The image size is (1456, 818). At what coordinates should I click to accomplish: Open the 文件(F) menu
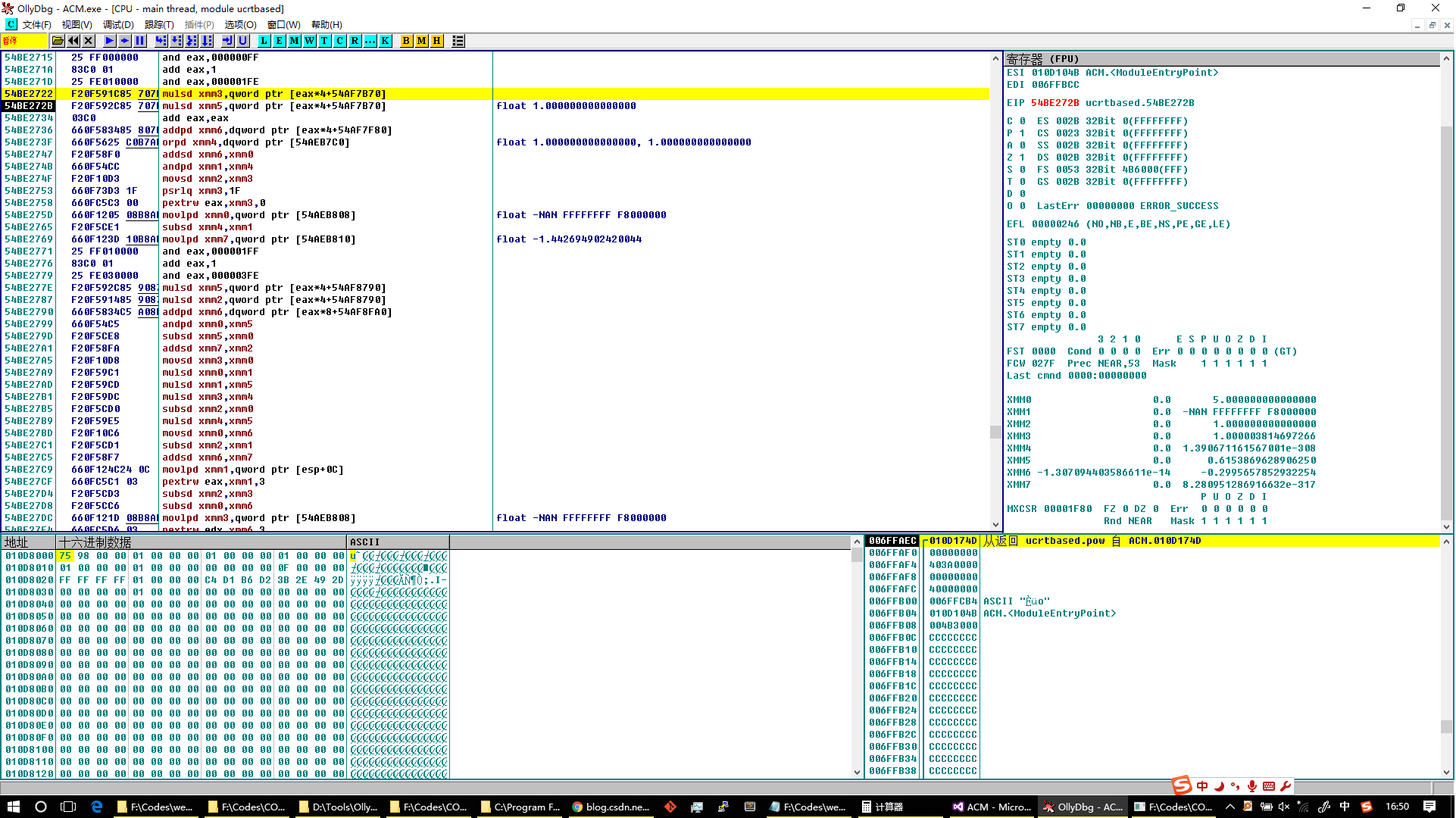(37, 25)
